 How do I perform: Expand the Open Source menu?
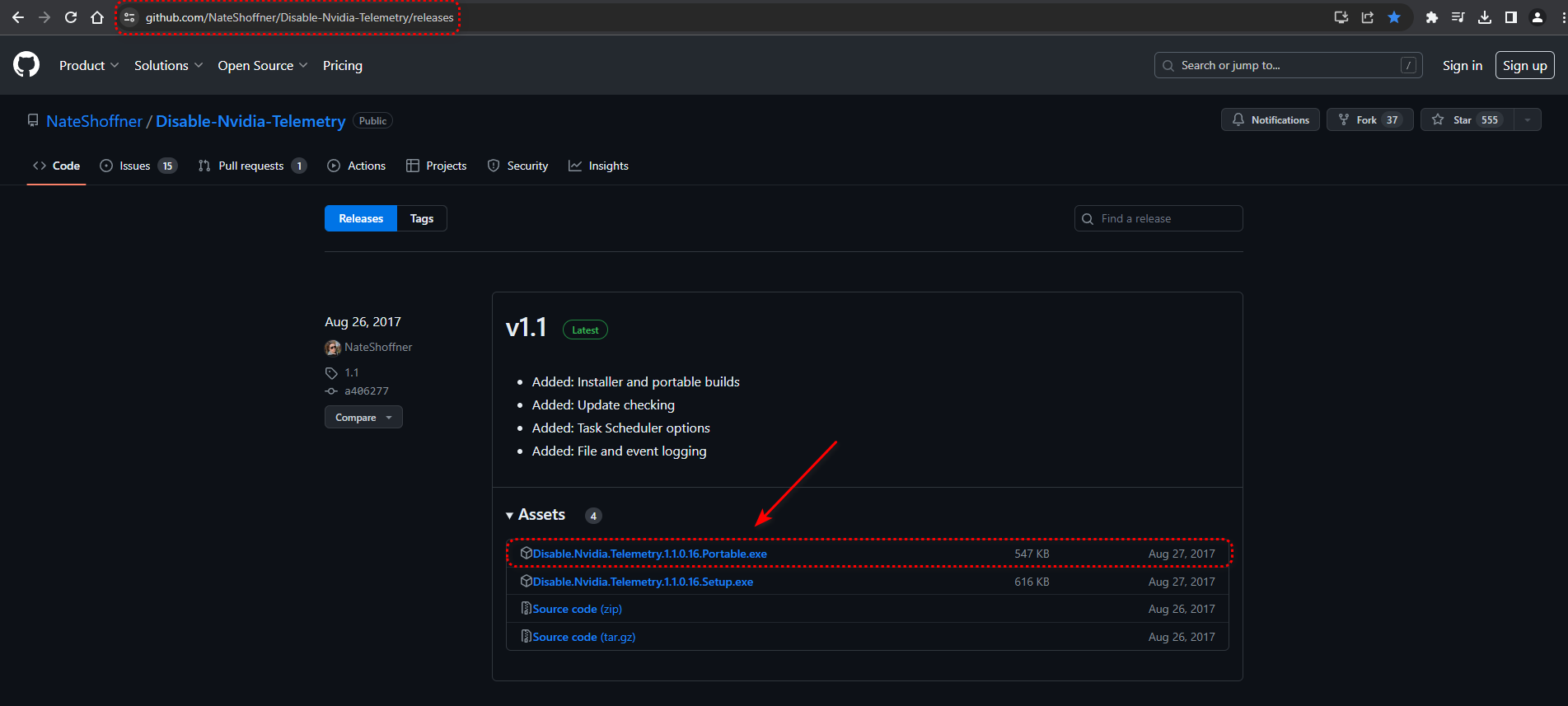click(x=263, y=65)
